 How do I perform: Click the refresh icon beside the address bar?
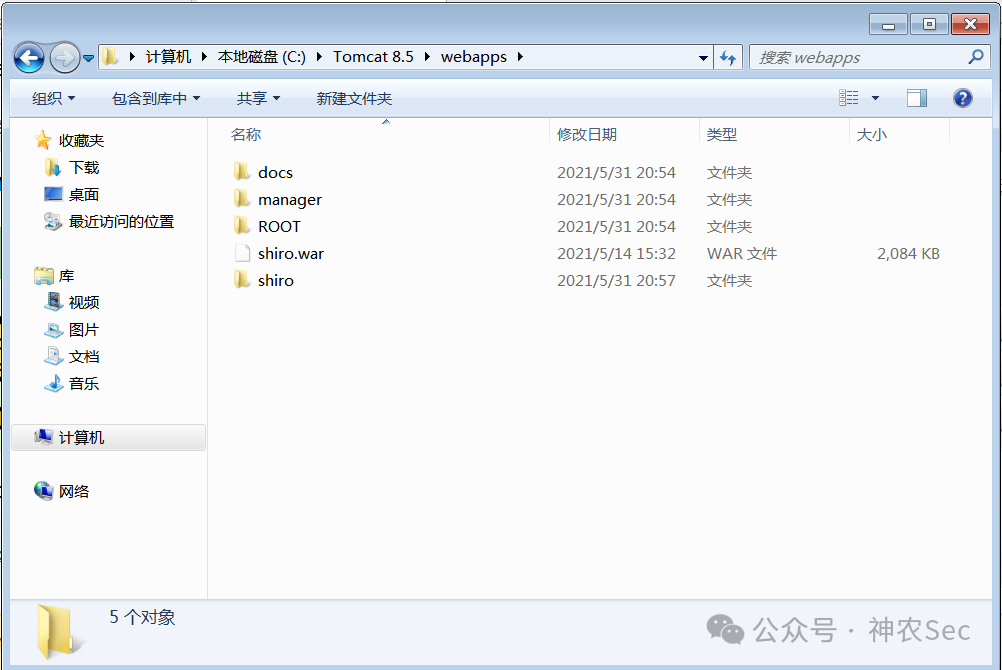(729, 57)
